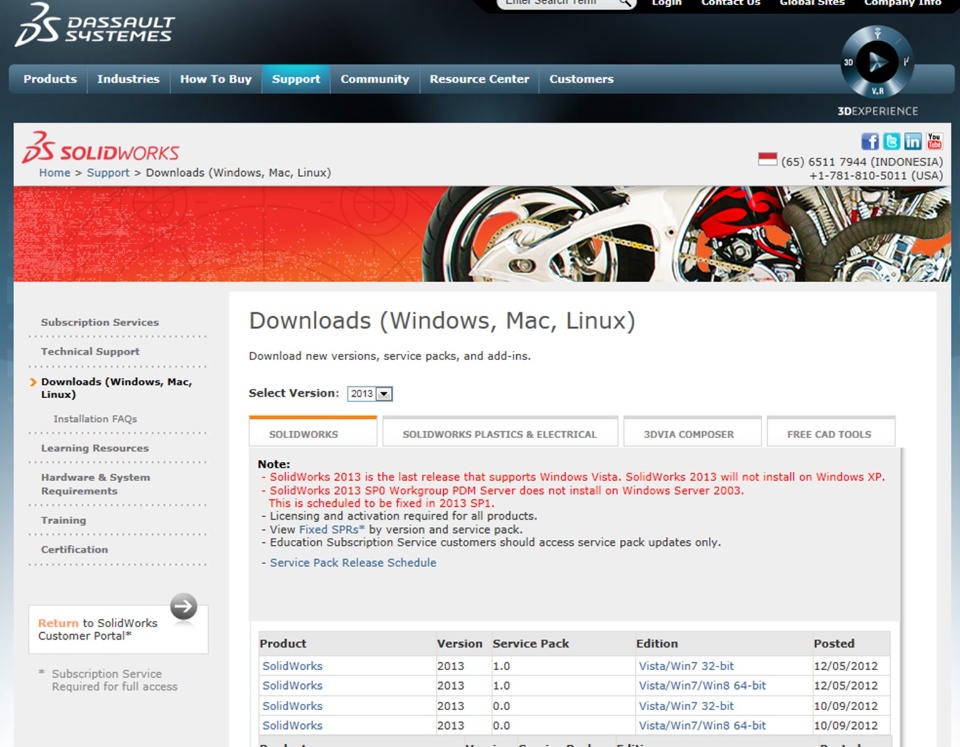The height and width of the screenshot is (747, 960).
Task: Download Vista/Win7 32-bit edition, service pack 1.0
Action: click(x=686, y=666)
